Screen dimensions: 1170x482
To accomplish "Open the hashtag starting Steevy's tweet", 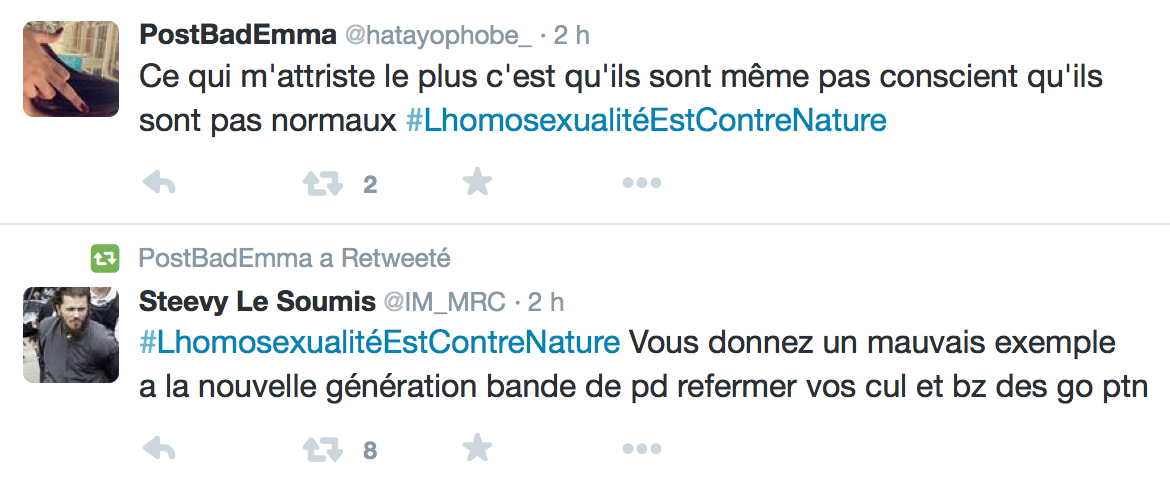I will 380,342.
